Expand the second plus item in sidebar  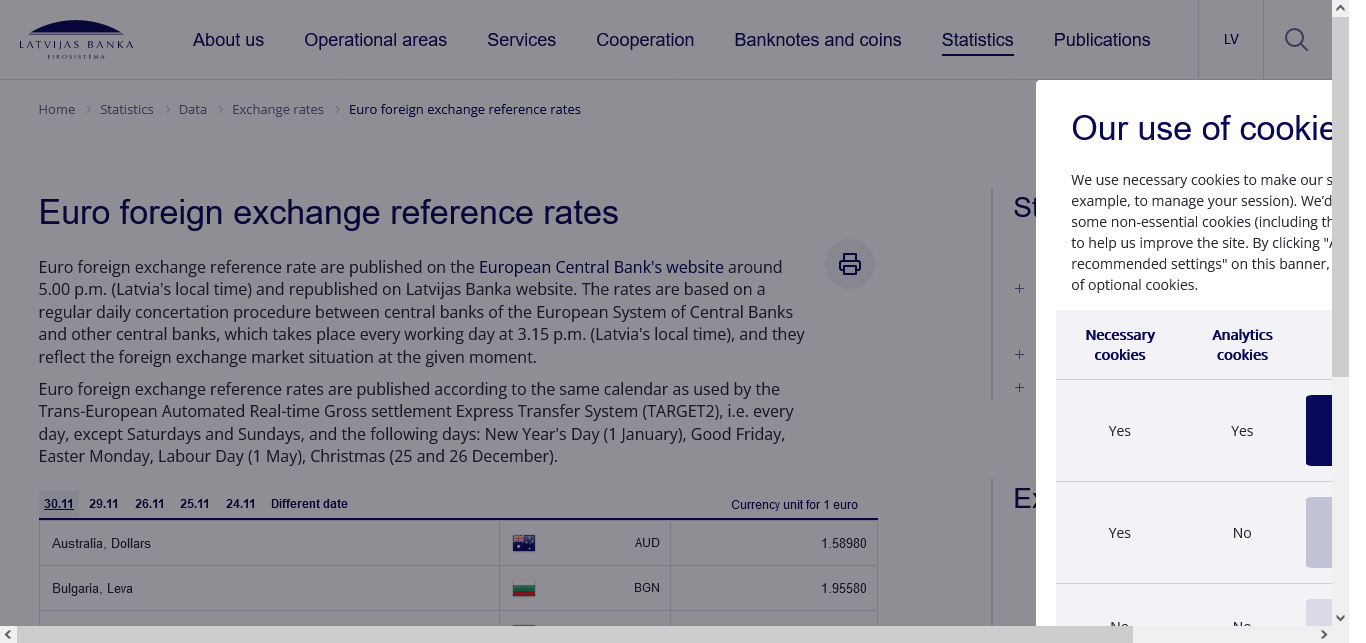(1019, 354)
